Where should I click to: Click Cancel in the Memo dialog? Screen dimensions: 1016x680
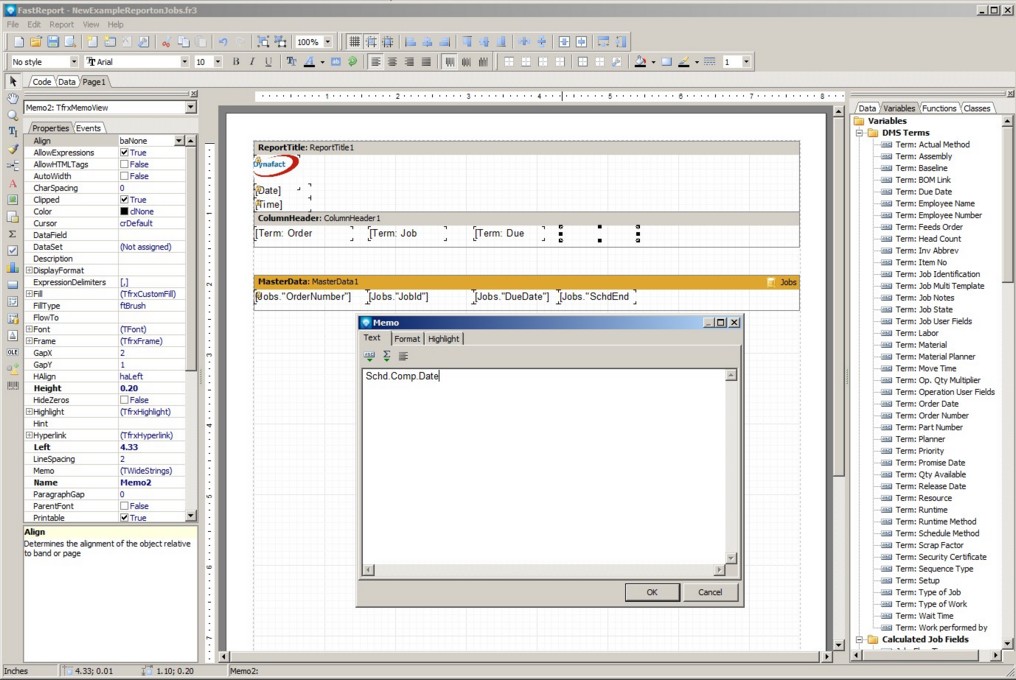709,592
